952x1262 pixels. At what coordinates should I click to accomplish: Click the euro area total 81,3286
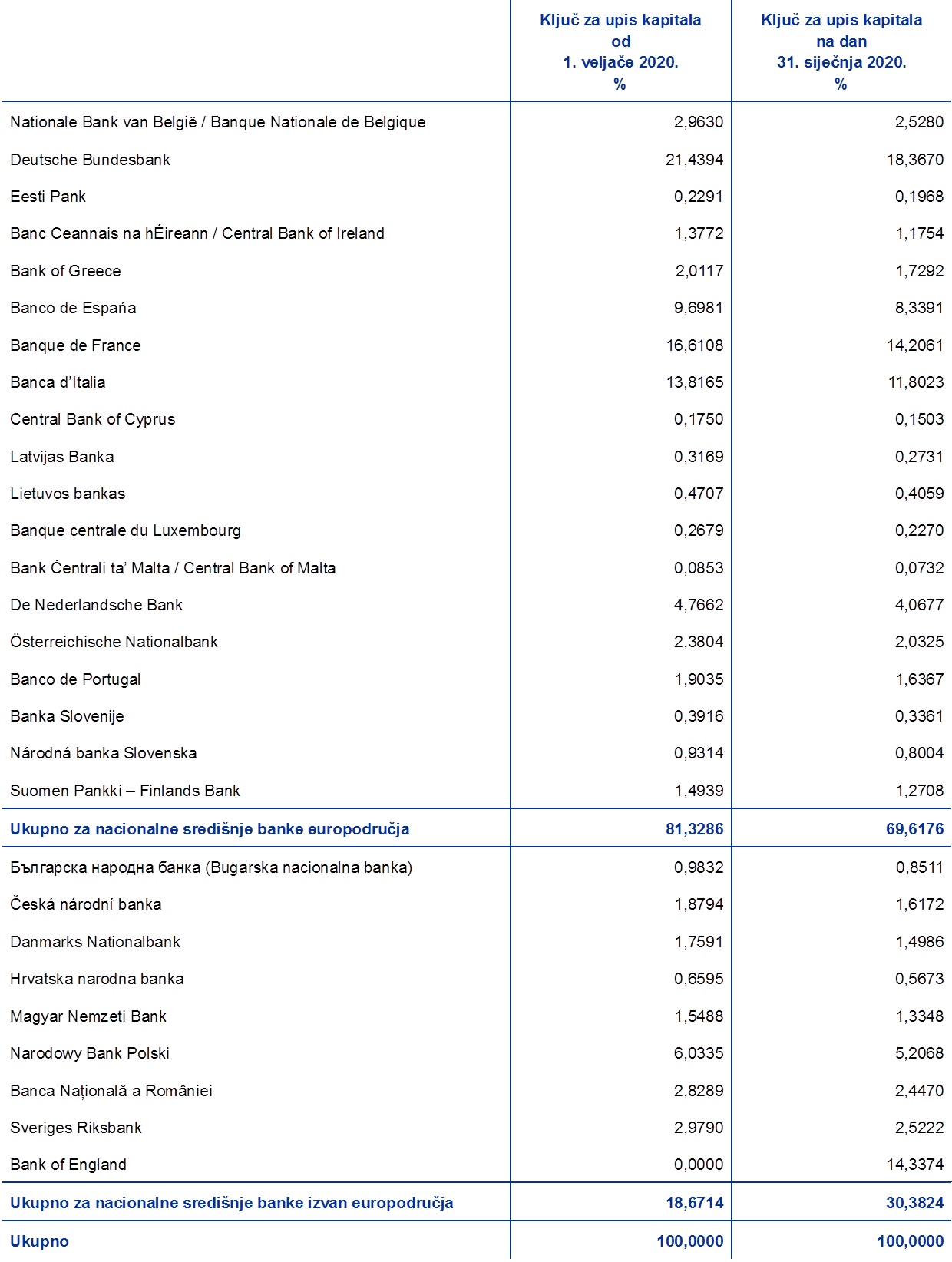click(x=695, y=829)
